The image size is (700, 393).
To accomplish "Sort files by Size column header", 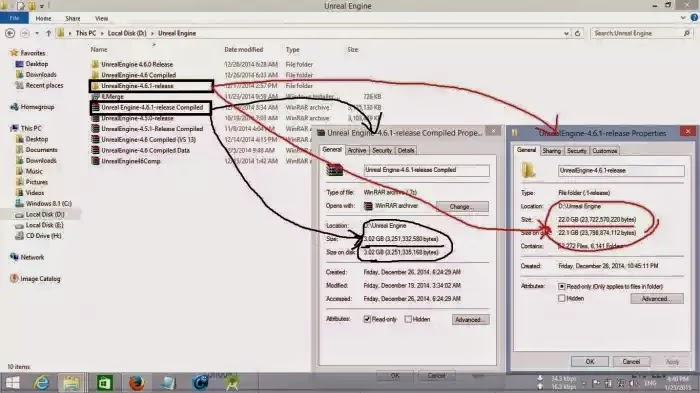I will 353,50.
